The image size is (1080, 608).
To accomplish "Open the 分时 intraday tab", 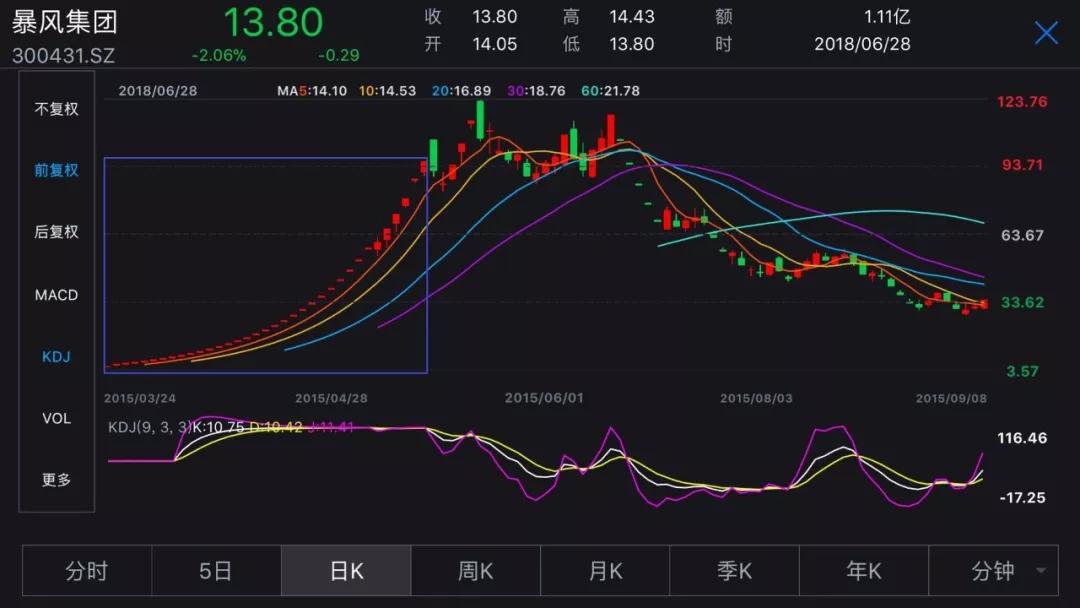I will 87,571.
